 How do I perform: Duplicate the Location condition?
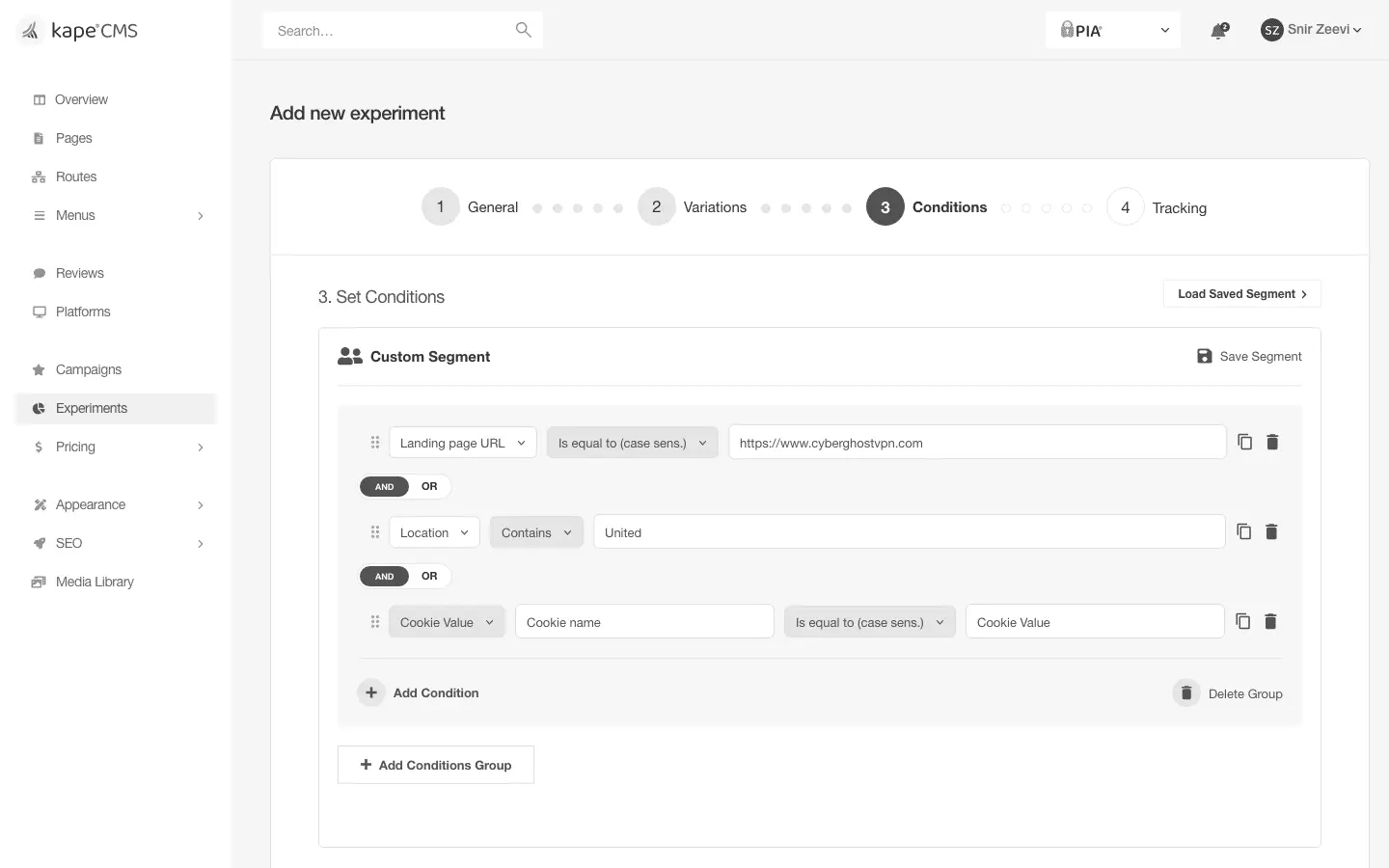(1244, 531)
